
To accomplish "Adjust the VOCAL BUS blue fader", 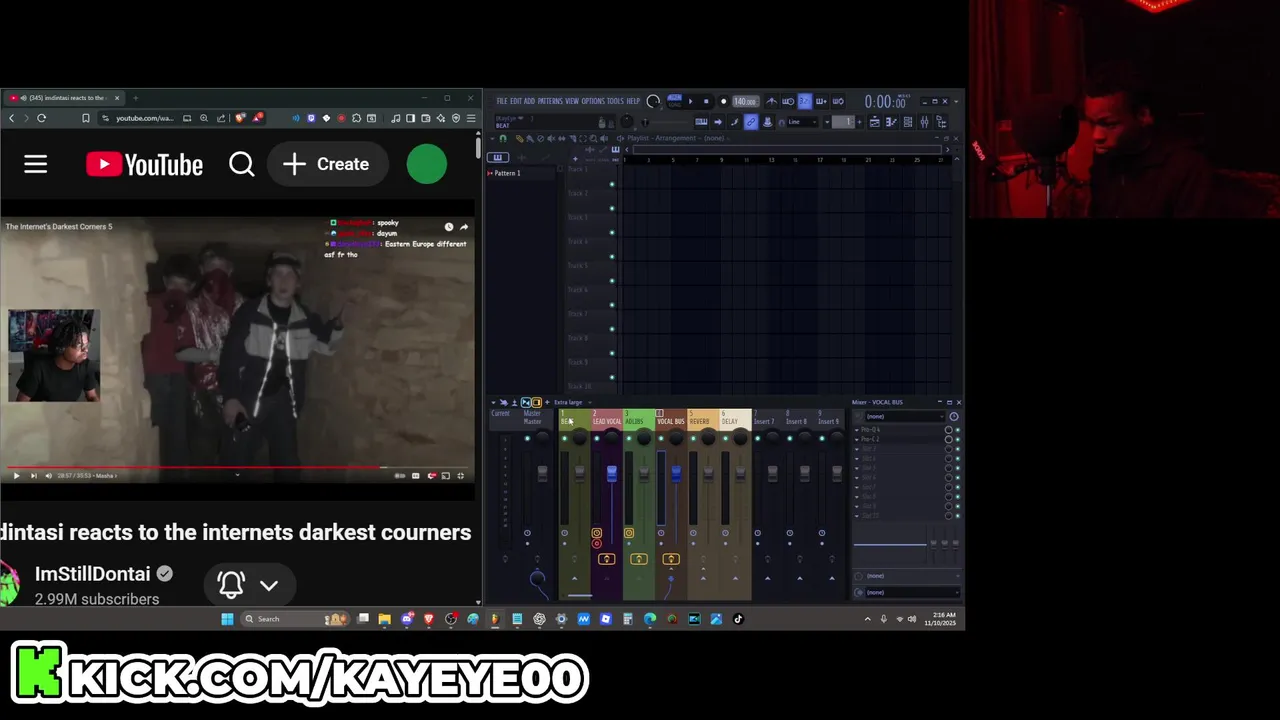I will coord(676,474).
